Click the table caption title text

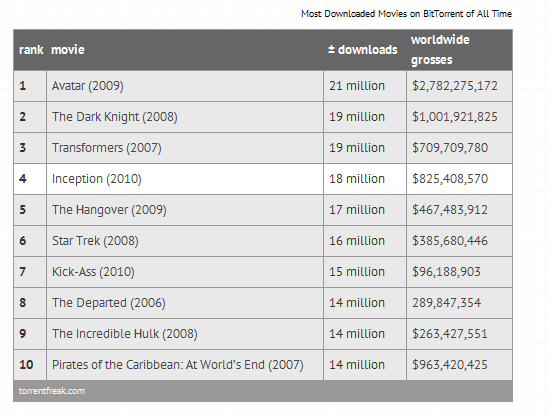[x=406, y=14]
